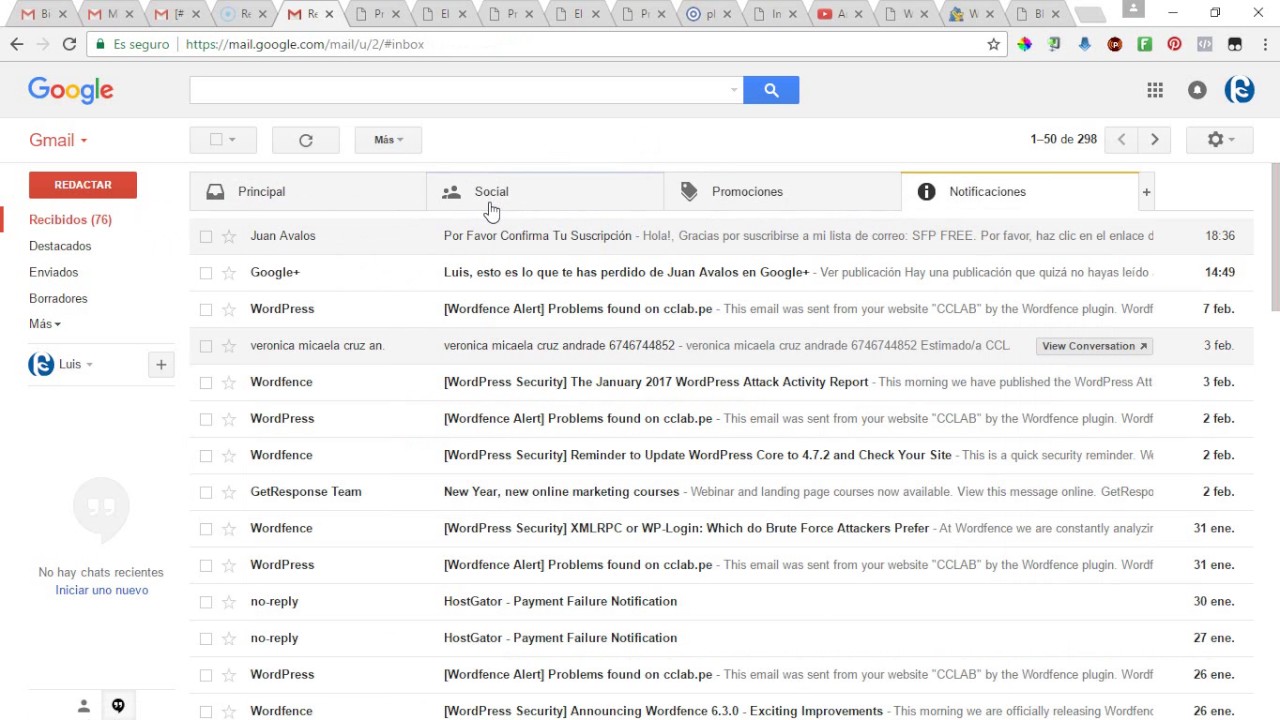Open Reminder to Update WordPress Core email
The image size is (1280, 720).
coord(698,455)
